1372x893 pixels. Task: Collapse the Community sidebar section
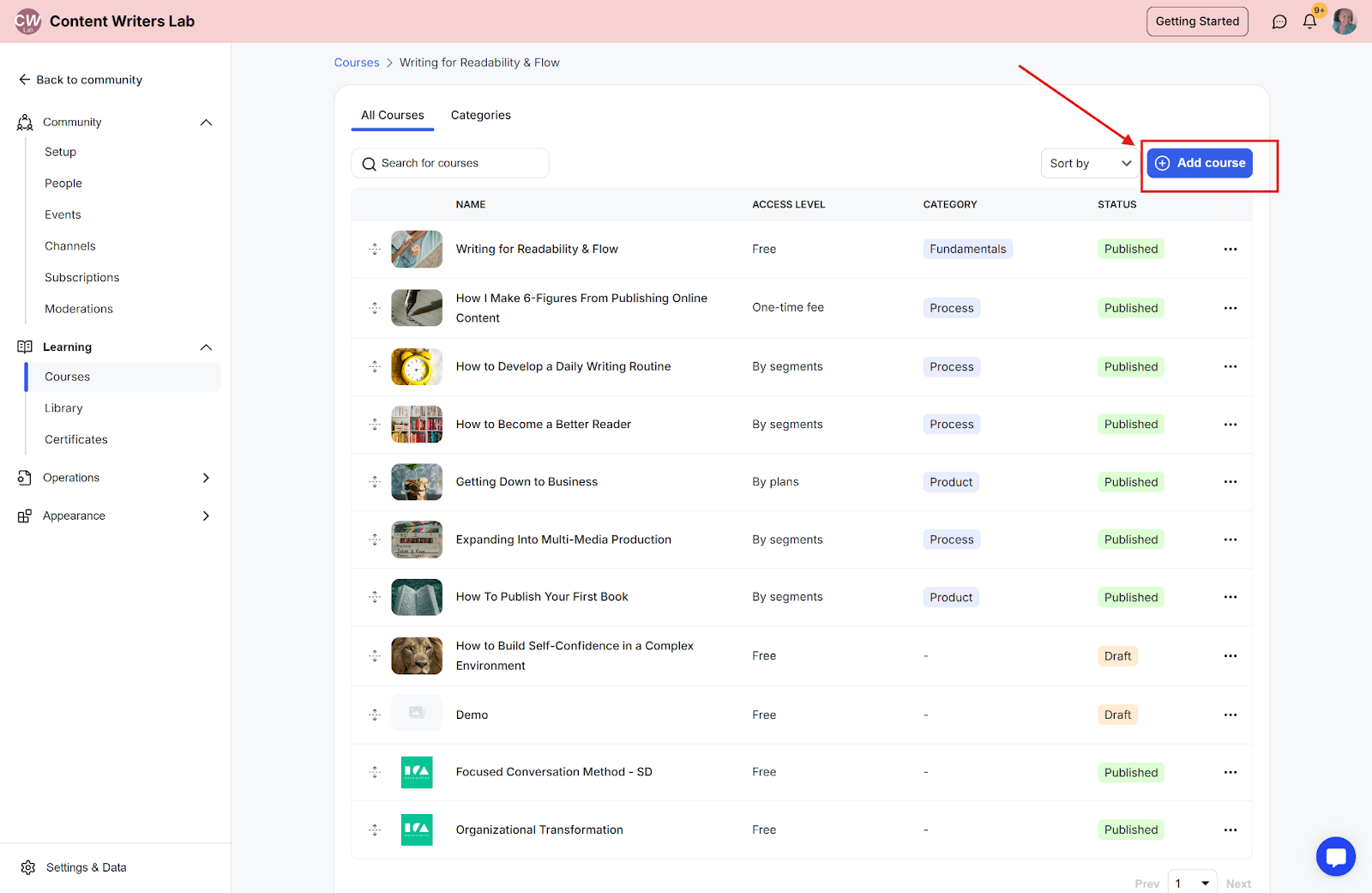pyautogui.click(x=206, y=123)
